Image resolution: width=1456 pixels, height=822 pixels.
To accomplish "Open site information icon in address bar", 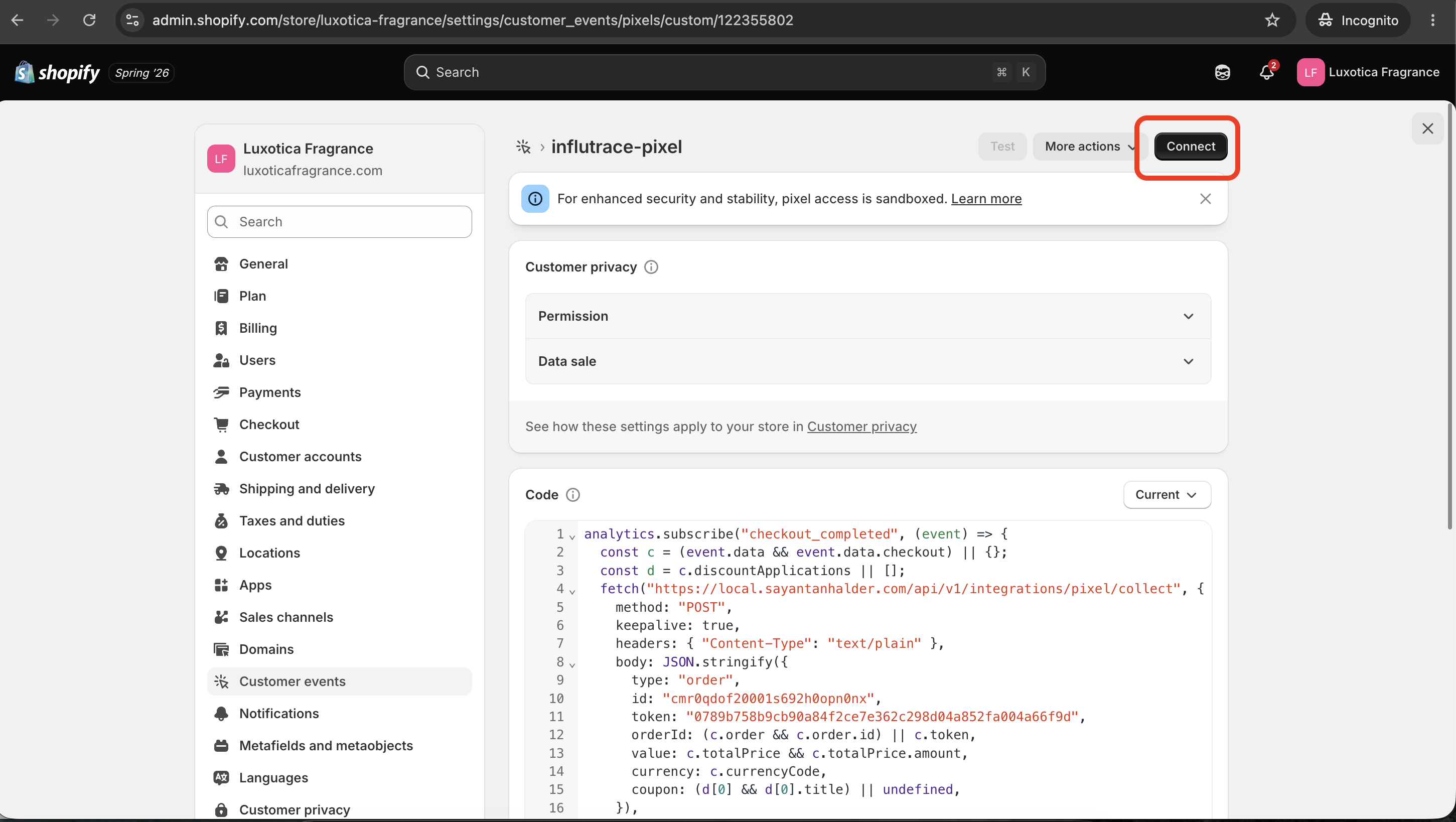I will pyautogui.click(x=132, y=21).
